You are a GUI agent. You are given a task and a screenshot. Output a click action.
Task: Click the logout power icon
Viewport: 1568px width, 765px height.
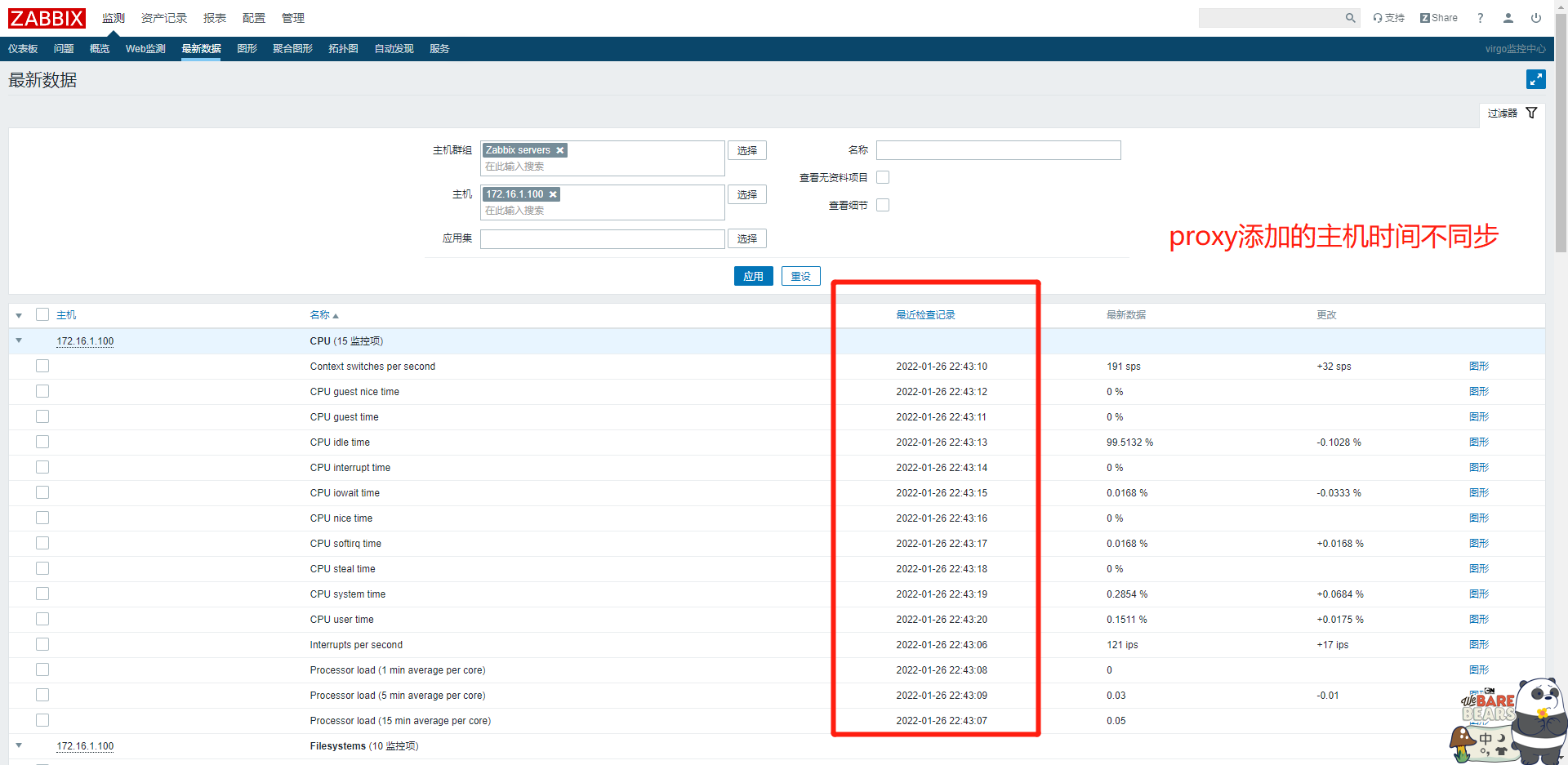point(1536,18)
